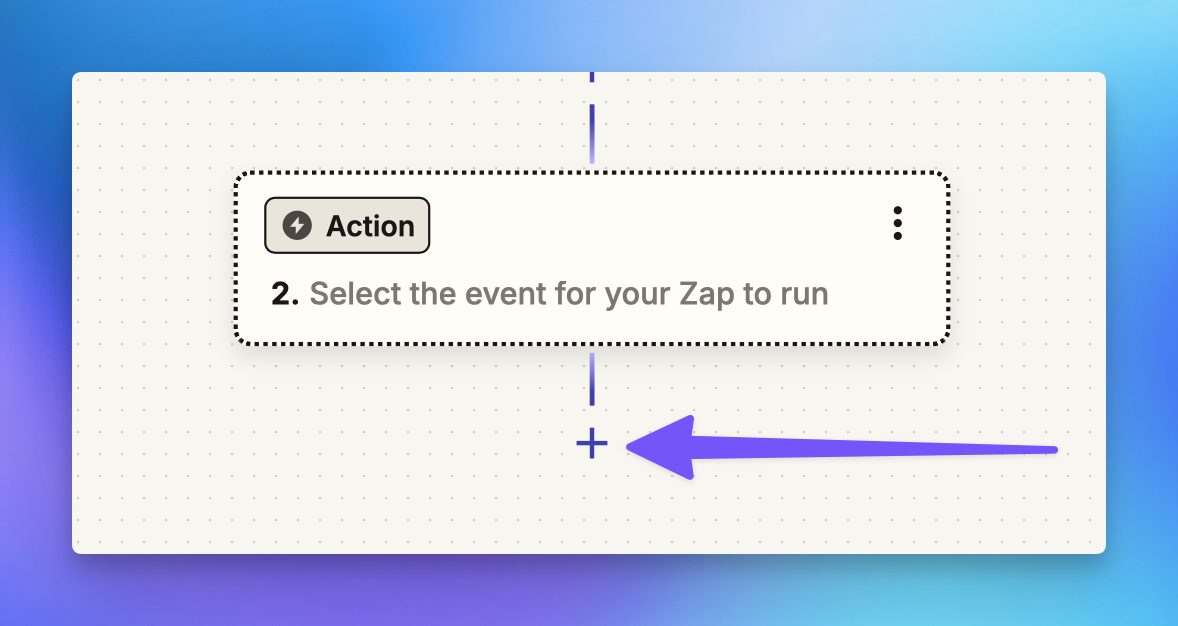The height and width of the screenshot is (626, 1178).
Task: Click the plus icon below the Action step
Action: [x=592, y=443]
